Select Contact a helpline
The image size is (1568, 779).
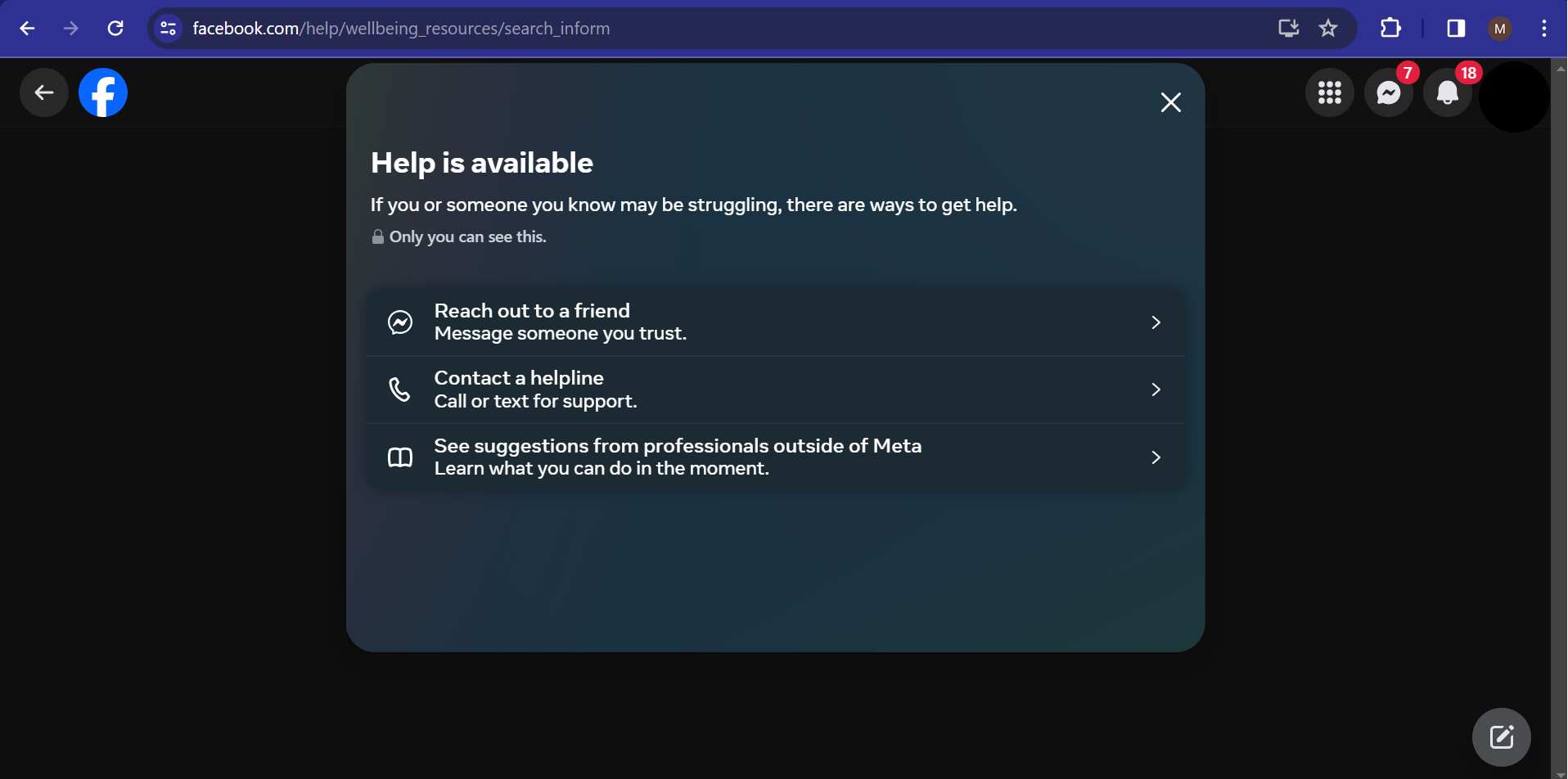[x=775, y=389]
